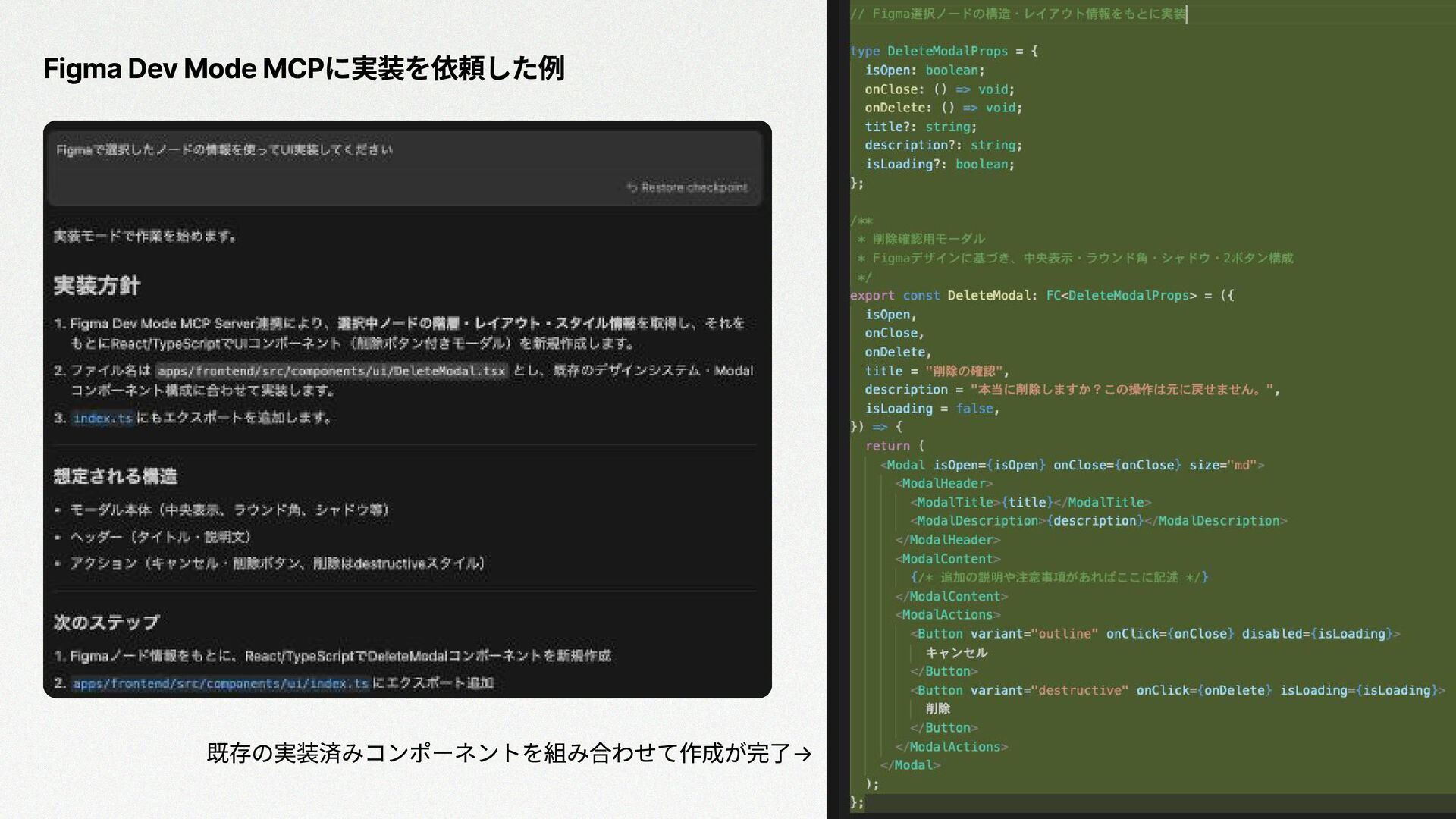This screenshot has height=819, width=1456.
Task: Click the line 実装モードで作業を始めます。
Action: [146, 236]
